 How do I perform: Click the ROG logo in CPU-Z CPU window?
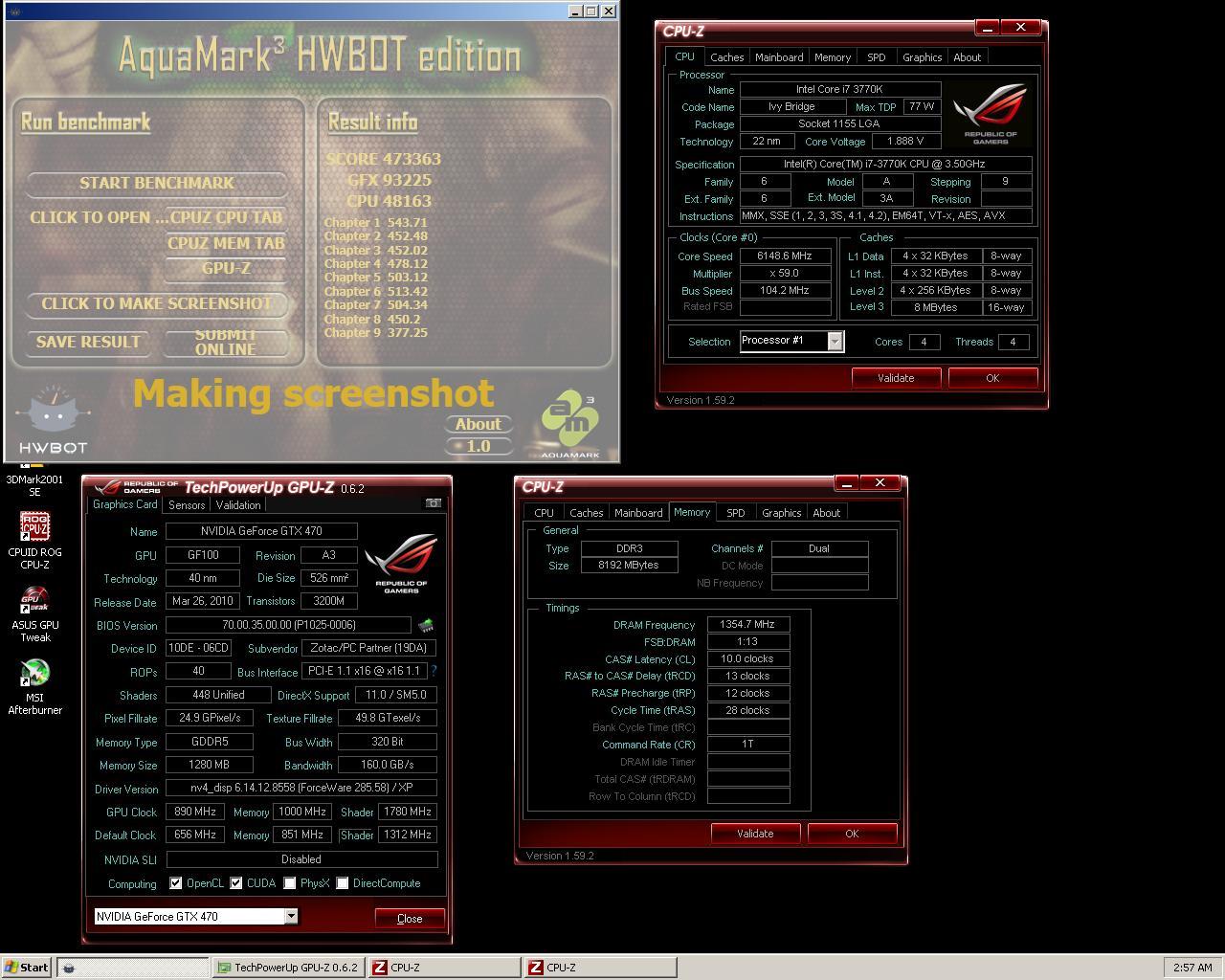991,114
